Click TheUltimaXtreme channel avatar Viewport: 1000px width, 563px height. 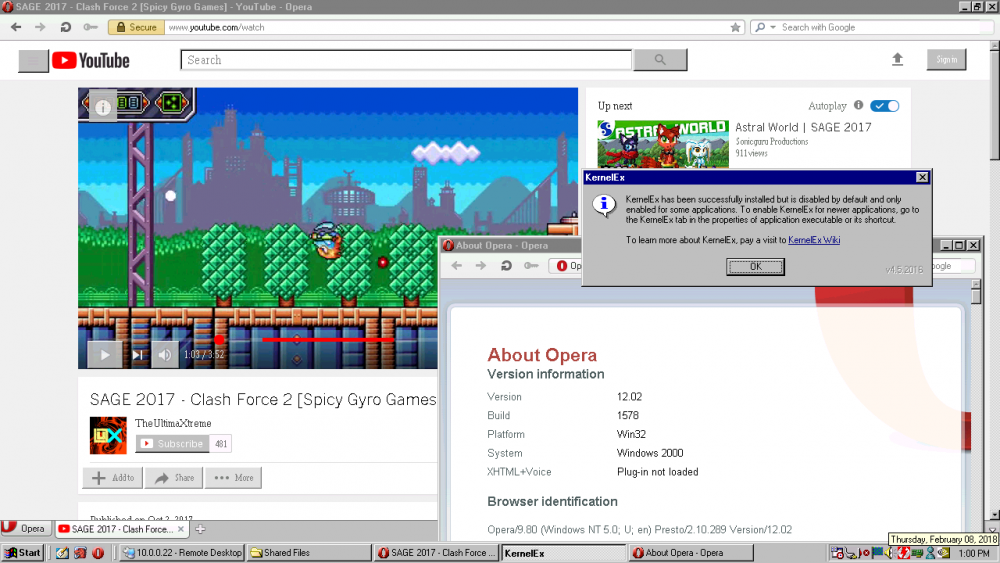108,435
